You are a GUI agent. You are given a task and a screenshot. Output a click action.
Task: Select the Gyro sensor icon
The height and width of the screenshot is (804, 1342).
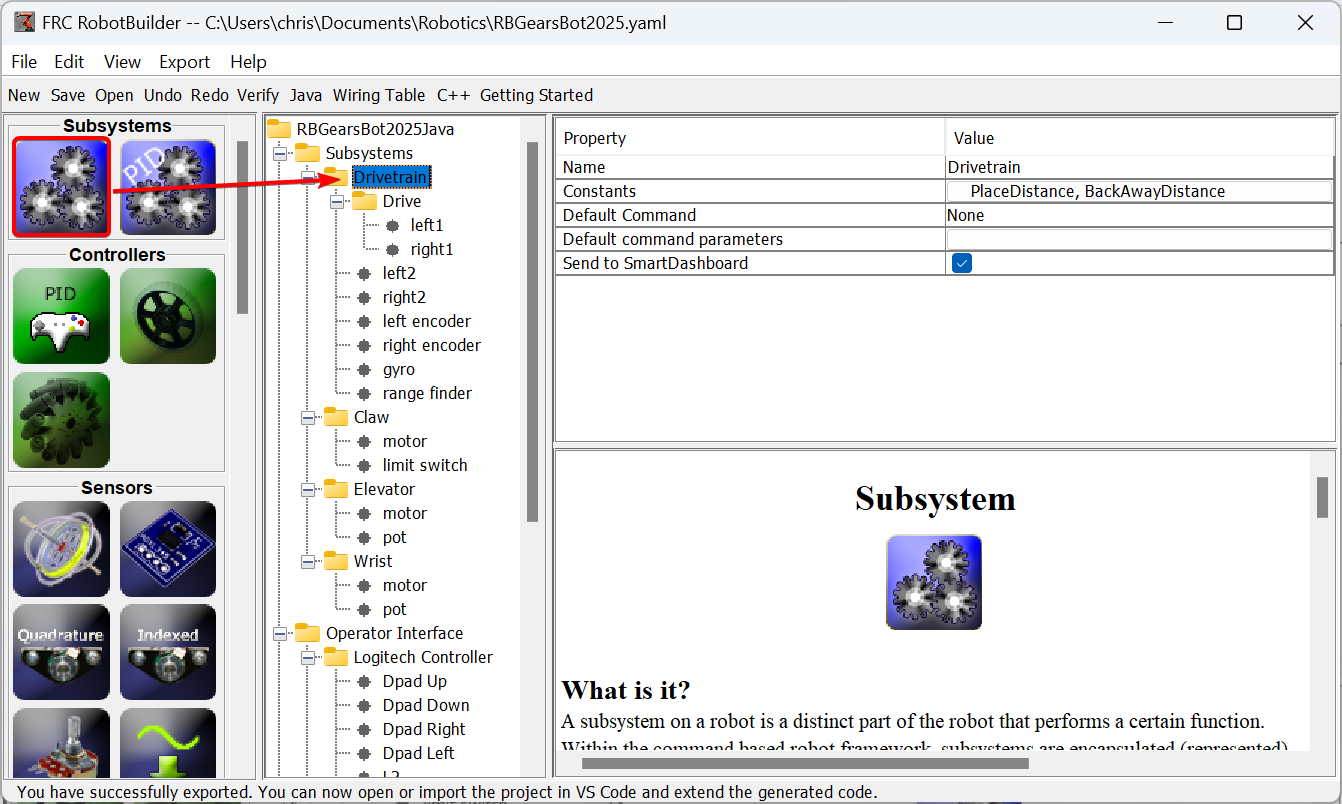click(x=61, y=548)
